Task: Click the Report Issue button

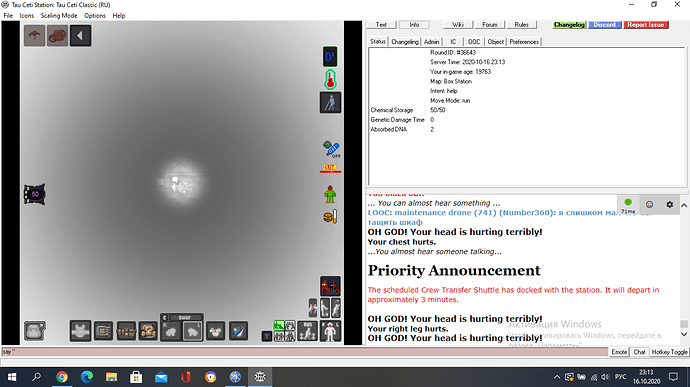Action: (x=646, y=25)
